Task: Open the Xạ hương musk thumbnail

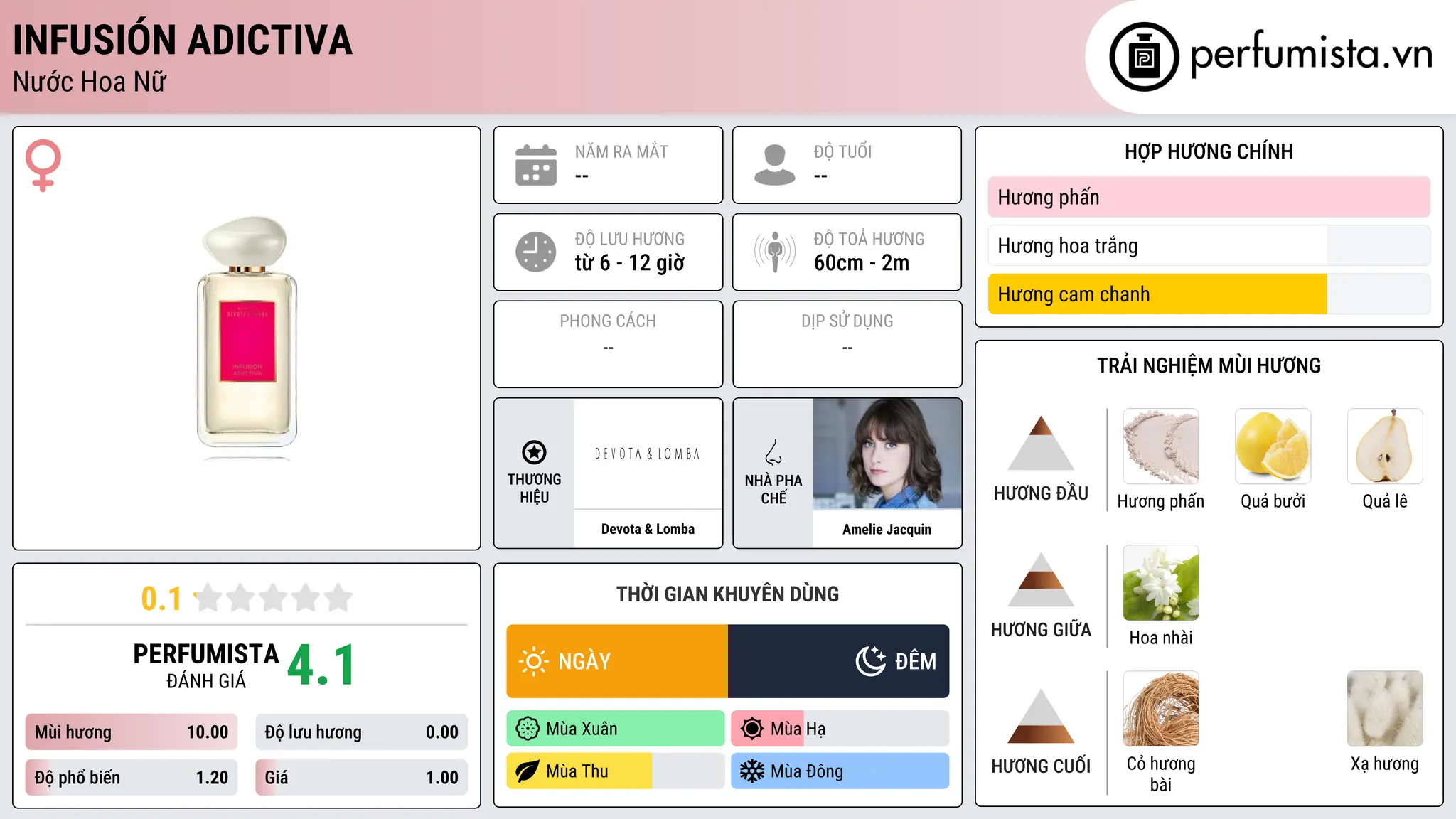Action: tap(1385, 709)
